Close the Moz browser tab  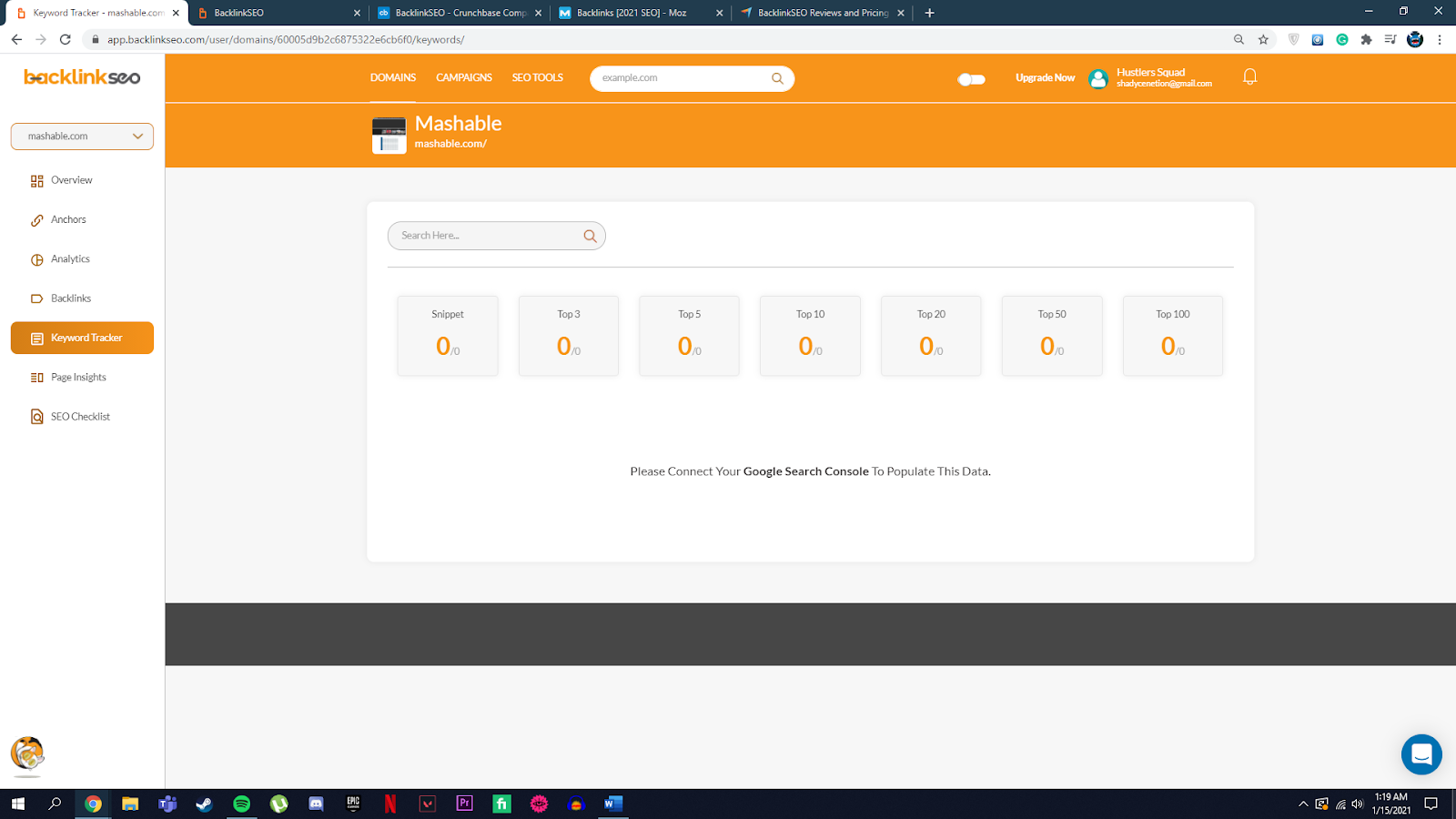tap(720, 13)
